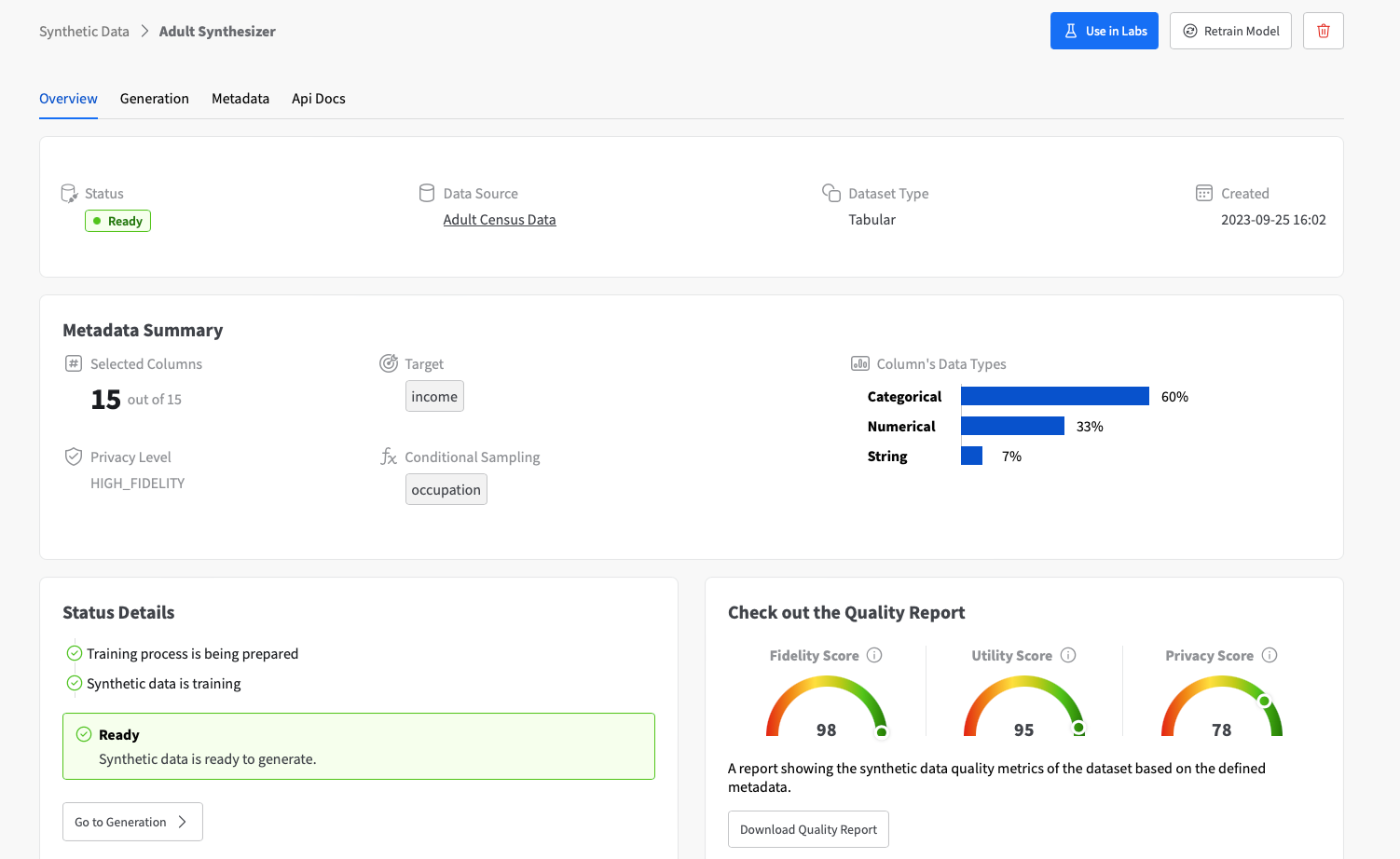Click the occupation conditional sampling tag
The image size is (1400, 859).
coord(446,489)
